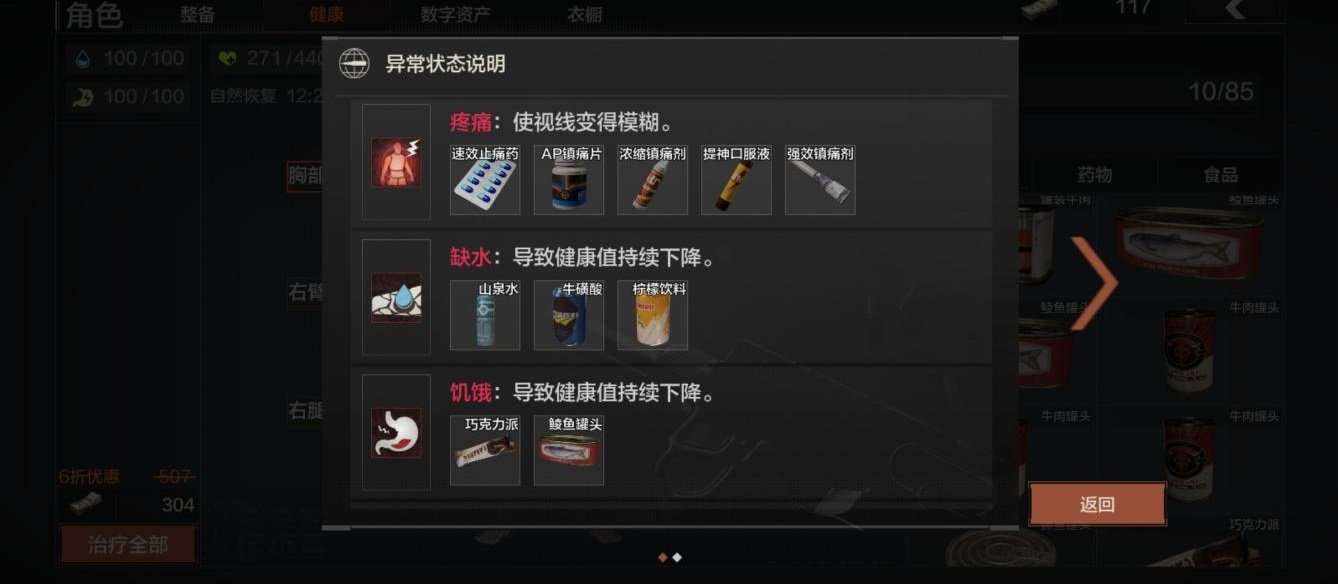Choose the 柠檬饮料 can icon
The height and width of the screenshot is (586, 1338).
[x=653, y=315]
